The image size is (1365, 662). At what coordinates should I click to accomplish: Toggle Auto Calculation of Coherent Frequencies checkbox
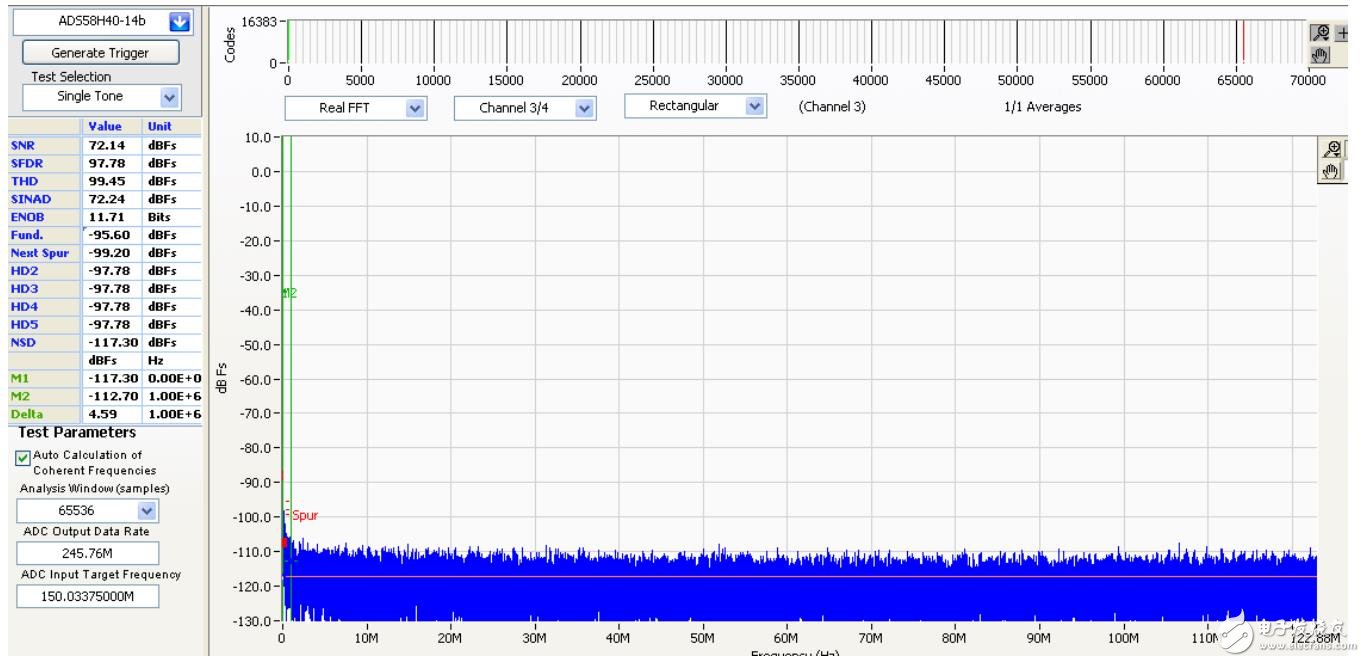click(23, 457)
